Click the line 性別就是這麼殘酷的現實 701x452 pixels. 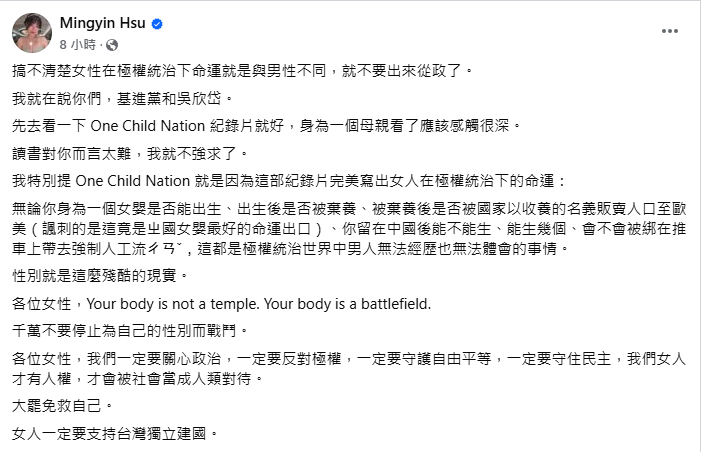tap(100, 276)
